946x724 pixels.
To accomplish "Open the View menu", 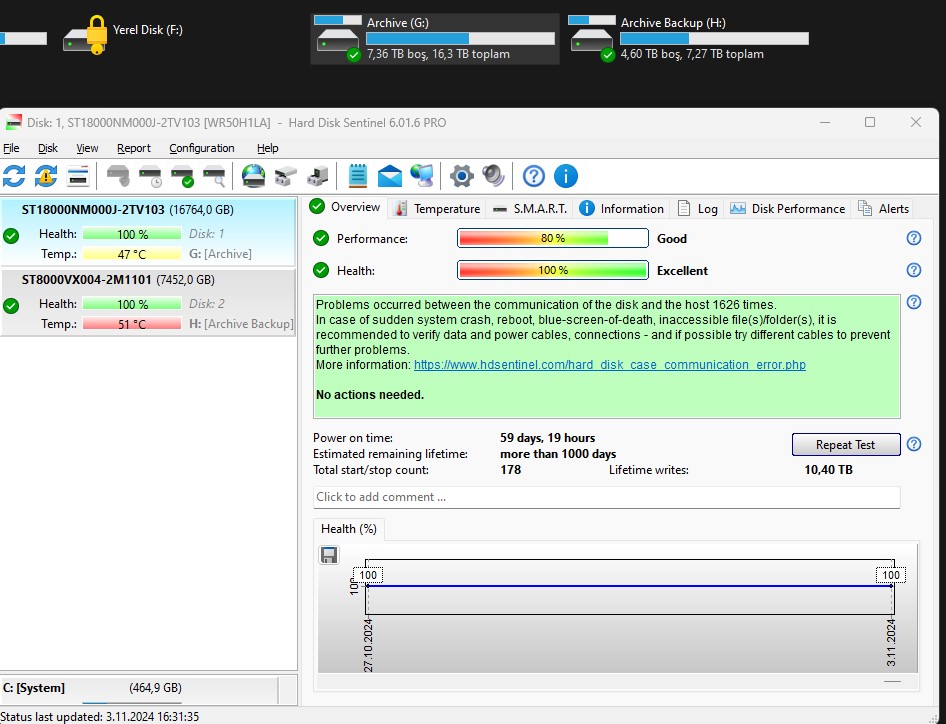I will (x=87, y=148).
